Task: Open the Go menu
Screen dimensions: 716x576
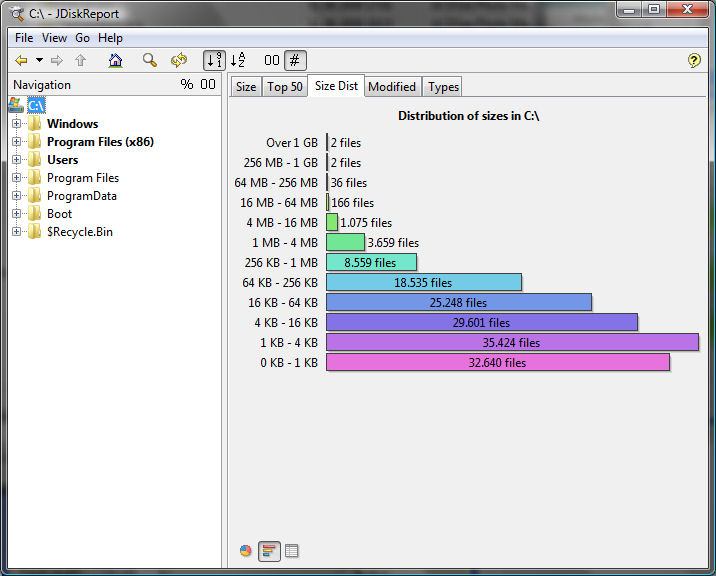Action: 83,38
